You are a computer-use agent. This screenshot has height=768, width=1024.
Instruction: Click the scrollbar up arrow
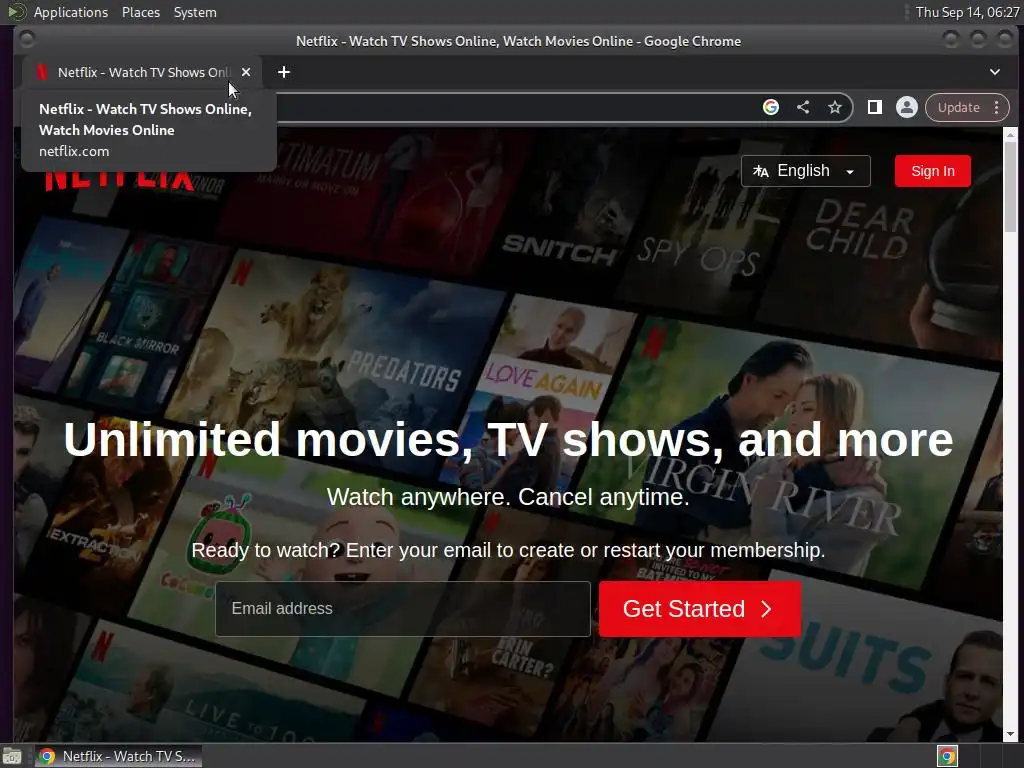(x=1010, y=135)
